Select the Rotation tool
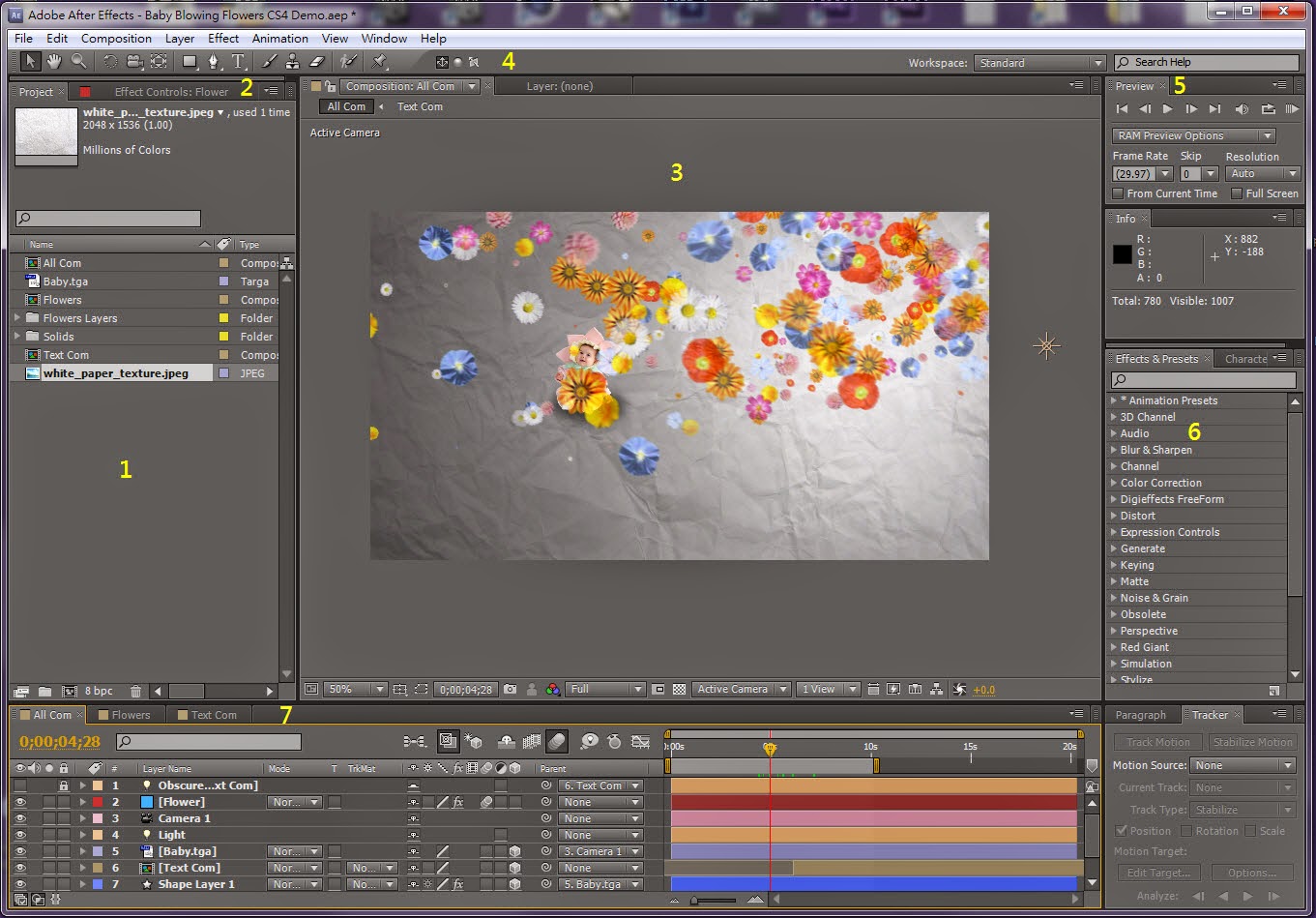1316x918 pixels. point(110,61)
